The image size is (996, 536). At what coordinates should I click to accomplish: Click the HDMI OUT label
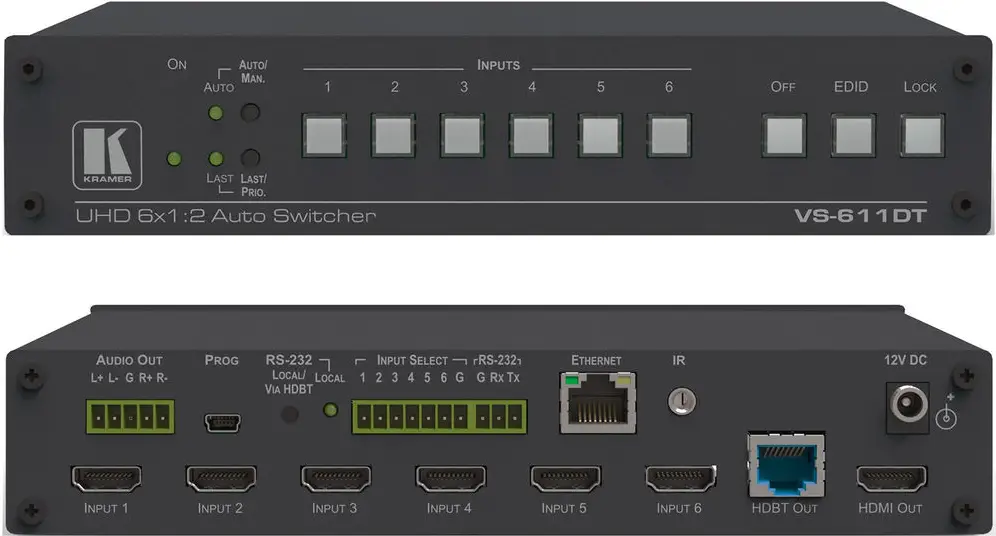[890, 509]
